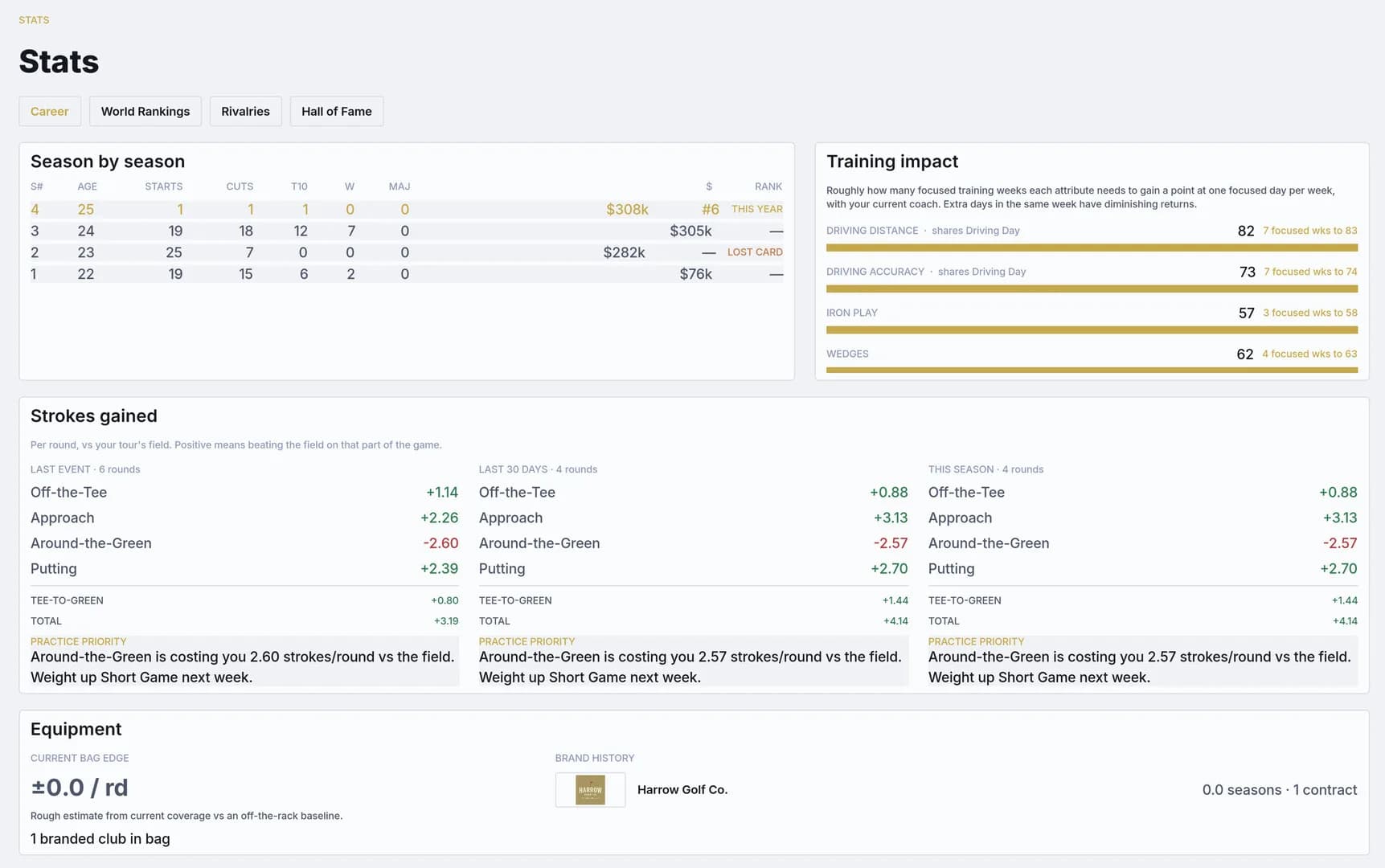1385x868 pixels.
Task: Open the Hall of Fame tab
Action: click(337, 111)
